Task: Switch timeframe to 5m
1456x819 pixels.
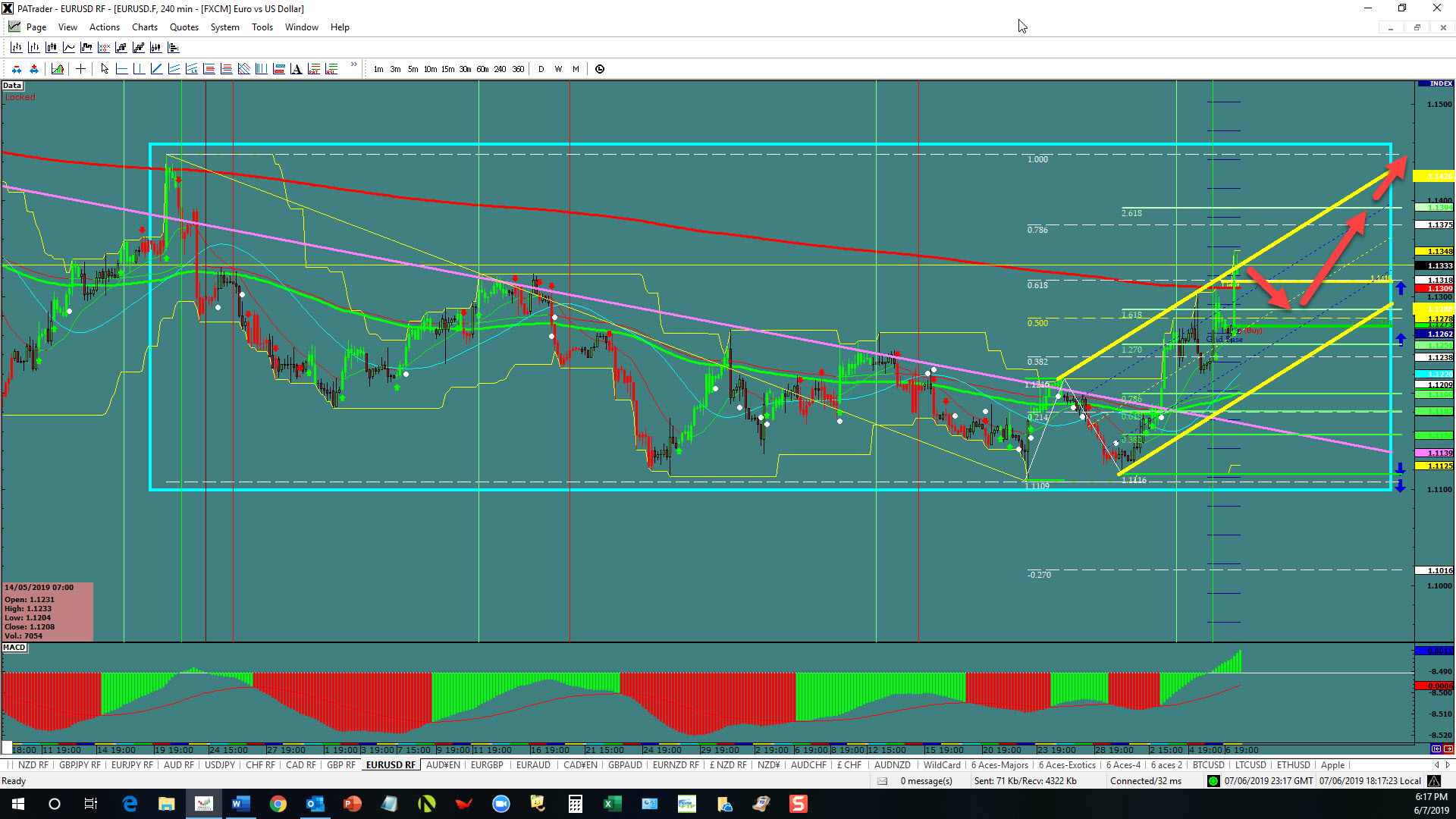Action: [x=413, y=69]
